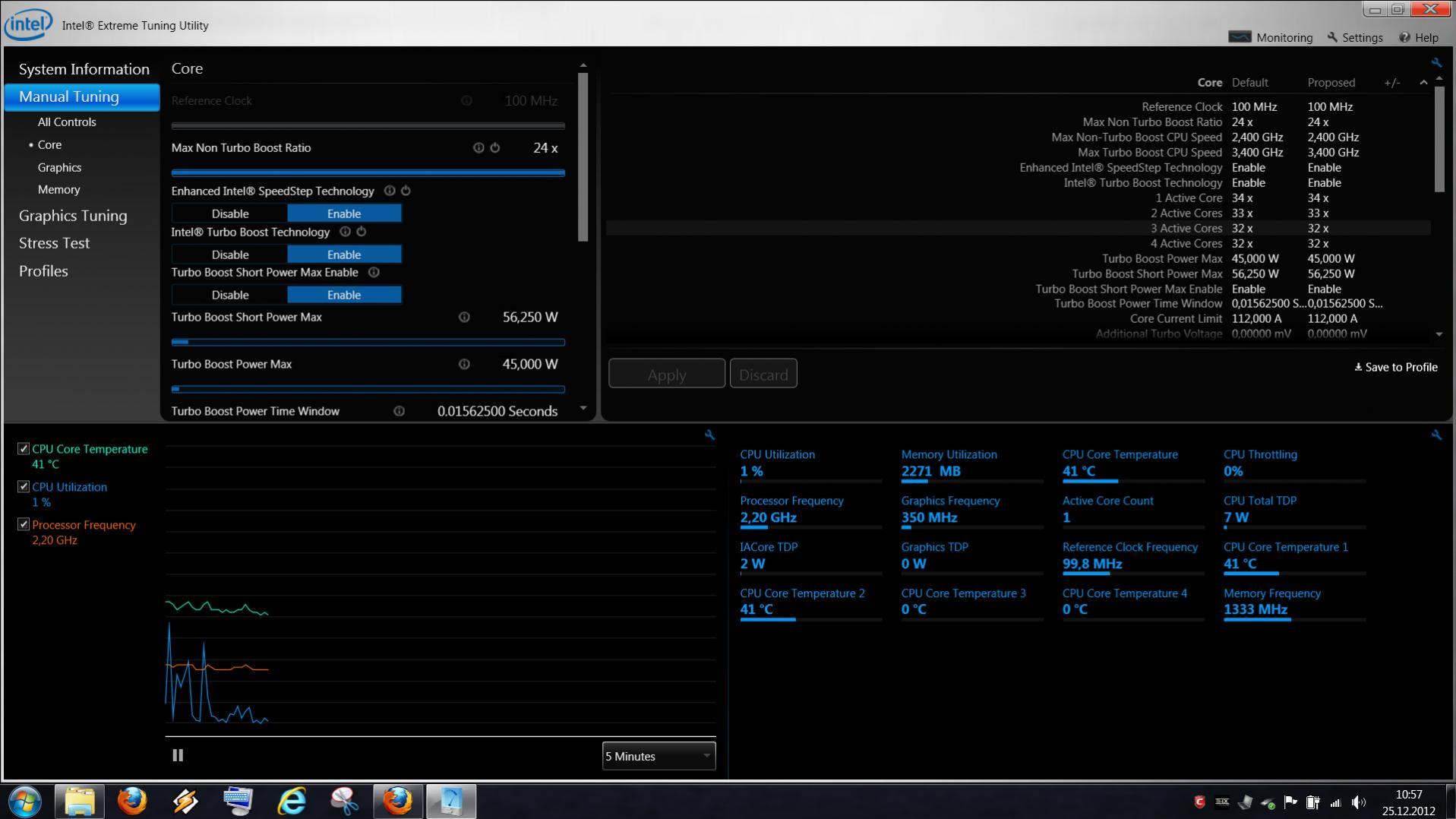Click the info icon beside Reference Clock
This screenshot has width=1456, height=819.
[x=466, y=100]
